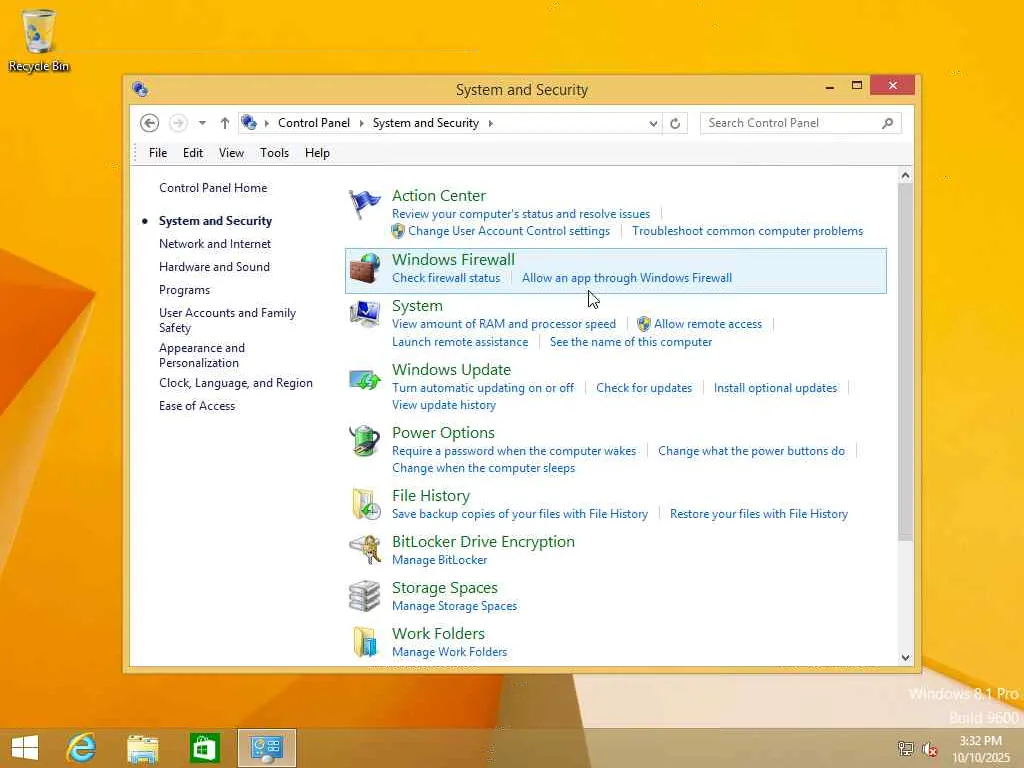Open the File History folder icon

point(366,504)
